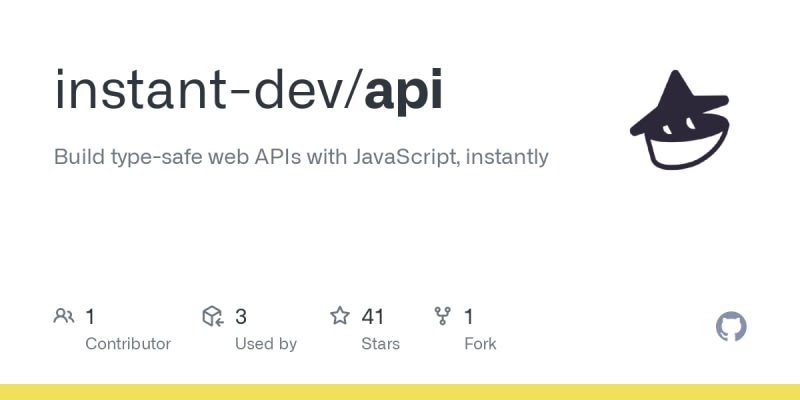Click the Fork label text
800x400 pixels.
coord(480,344)
